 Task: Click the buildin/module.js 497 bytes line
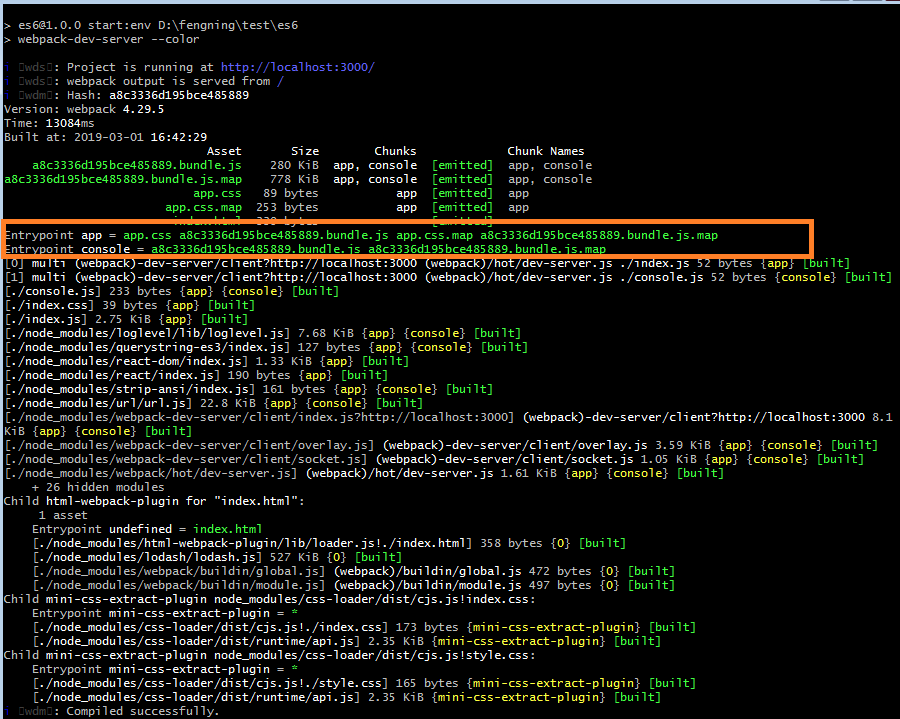tap(354, 585)
